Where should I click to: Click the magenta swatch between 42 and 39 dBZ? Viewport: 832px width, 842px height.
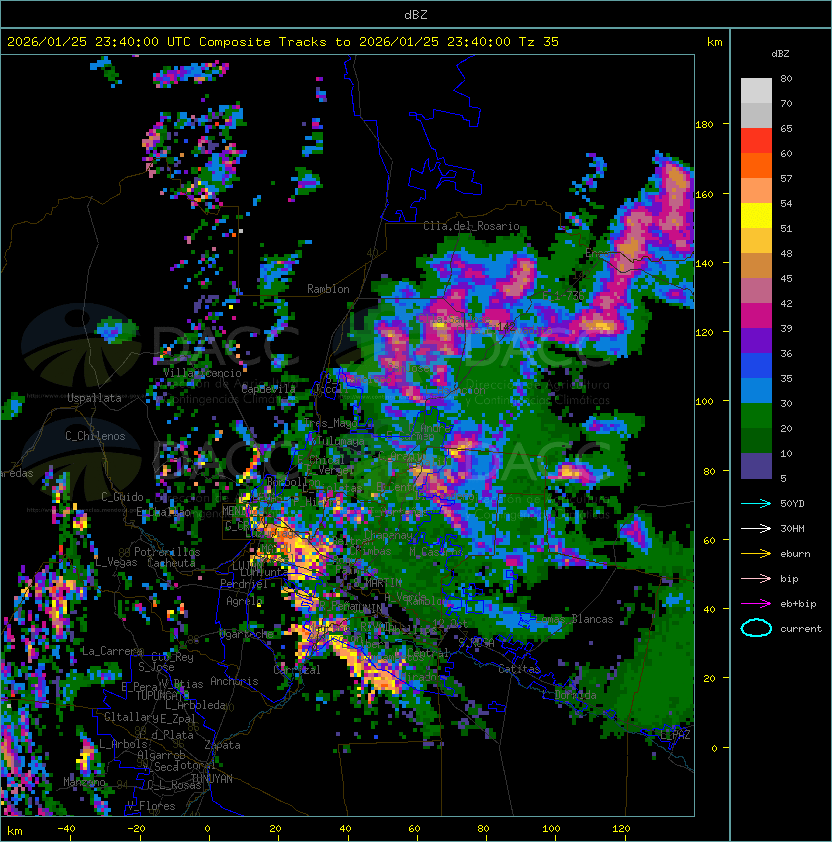tap(756, 316)
